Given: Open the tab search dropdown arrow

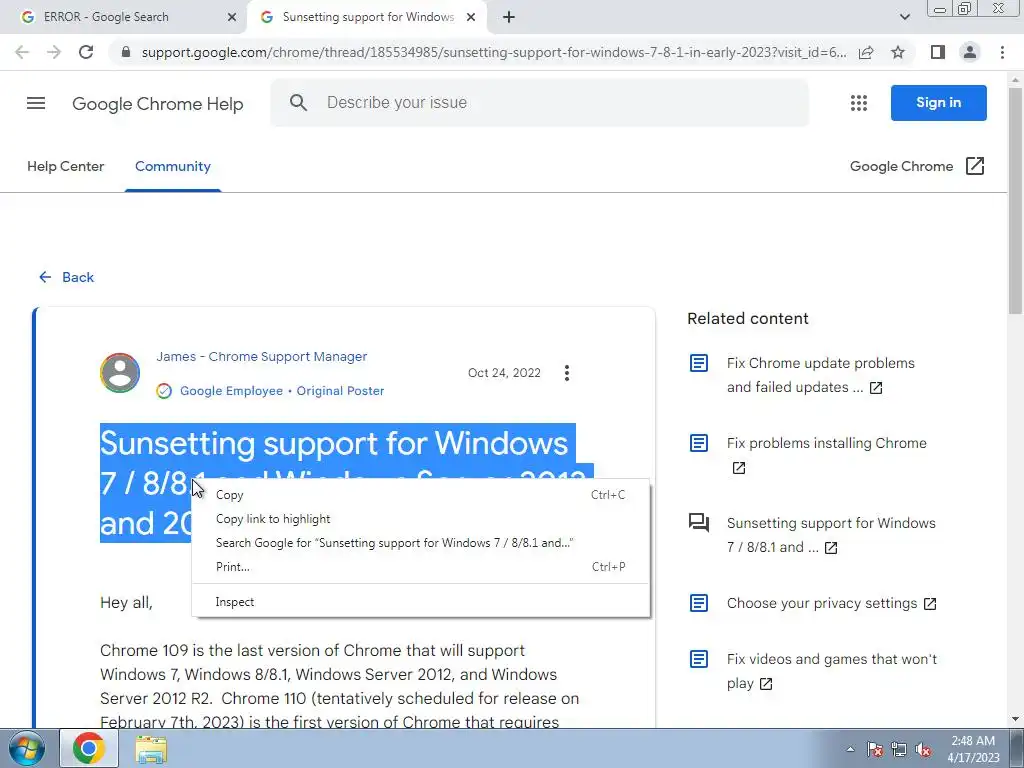Looking at the screenshot, I should pos(904,17).
